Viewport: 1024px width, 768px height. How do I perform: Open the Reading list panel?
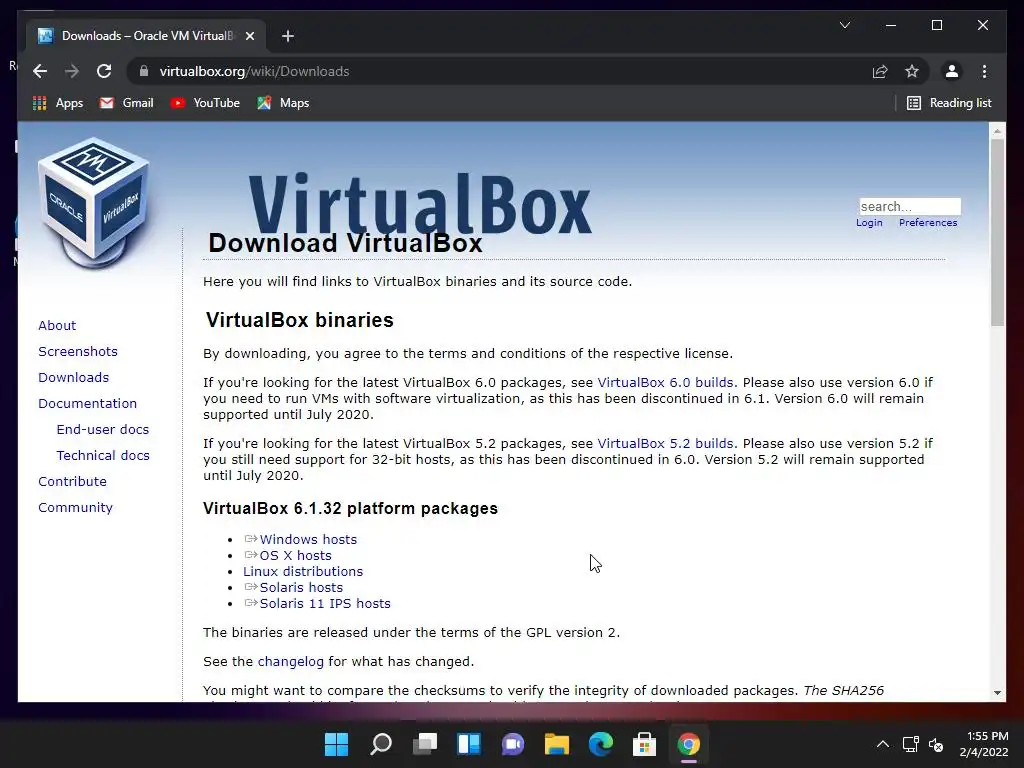coord(949,103)
